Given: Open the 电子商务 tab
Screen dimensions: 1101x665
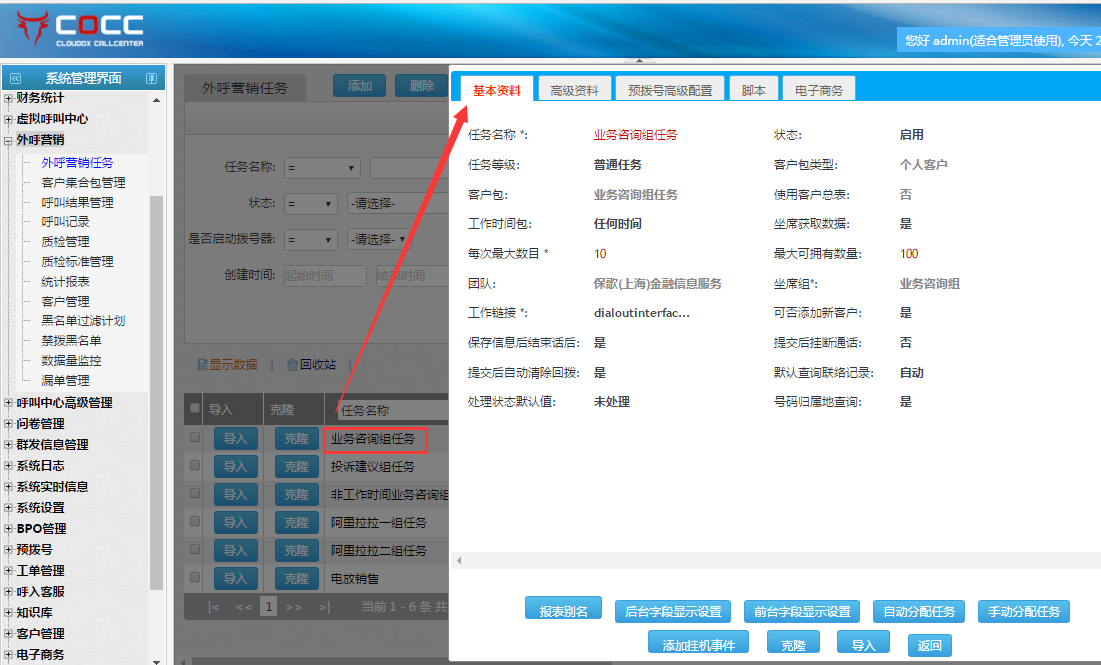Looking at the screenshot, I should pyautogui.click(x=818, y=90).
